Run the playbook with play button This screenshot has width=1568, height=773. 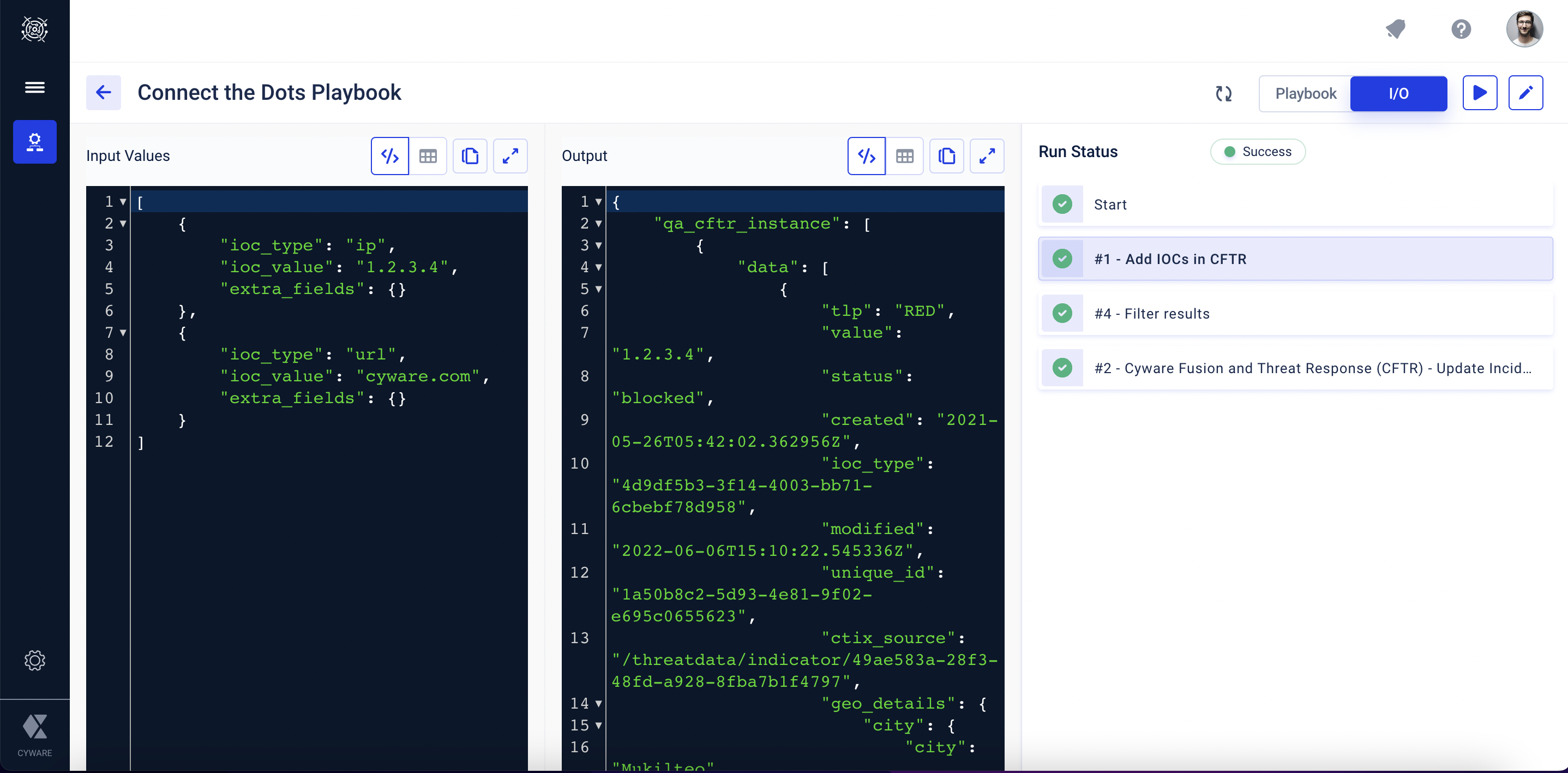(x=1480, y=93)
